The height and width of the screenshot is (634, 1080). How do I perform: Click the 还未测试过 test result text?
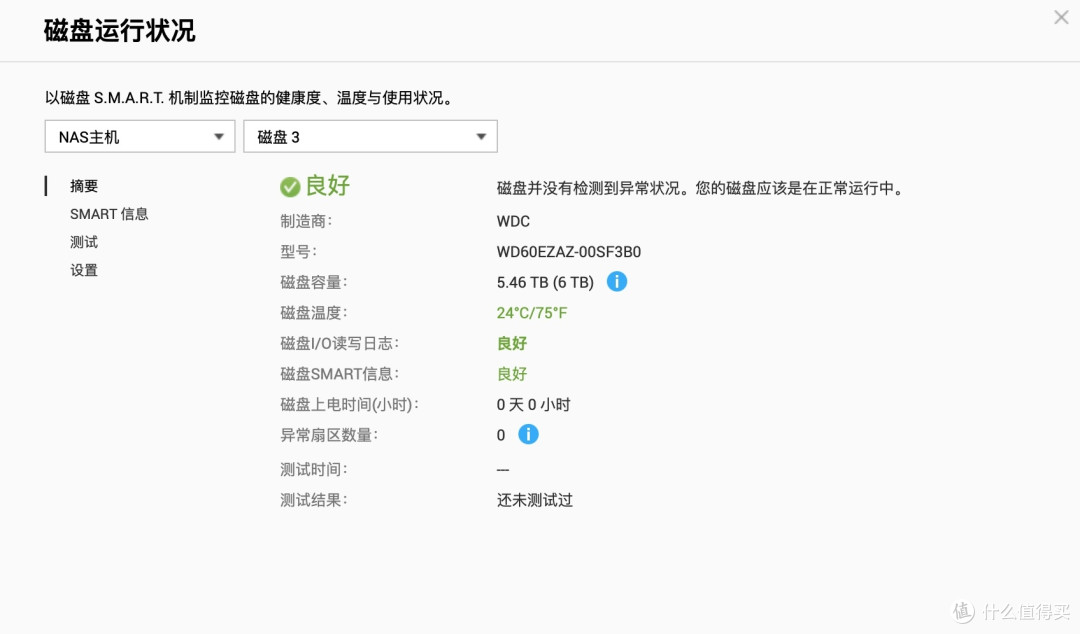[535, 499]
